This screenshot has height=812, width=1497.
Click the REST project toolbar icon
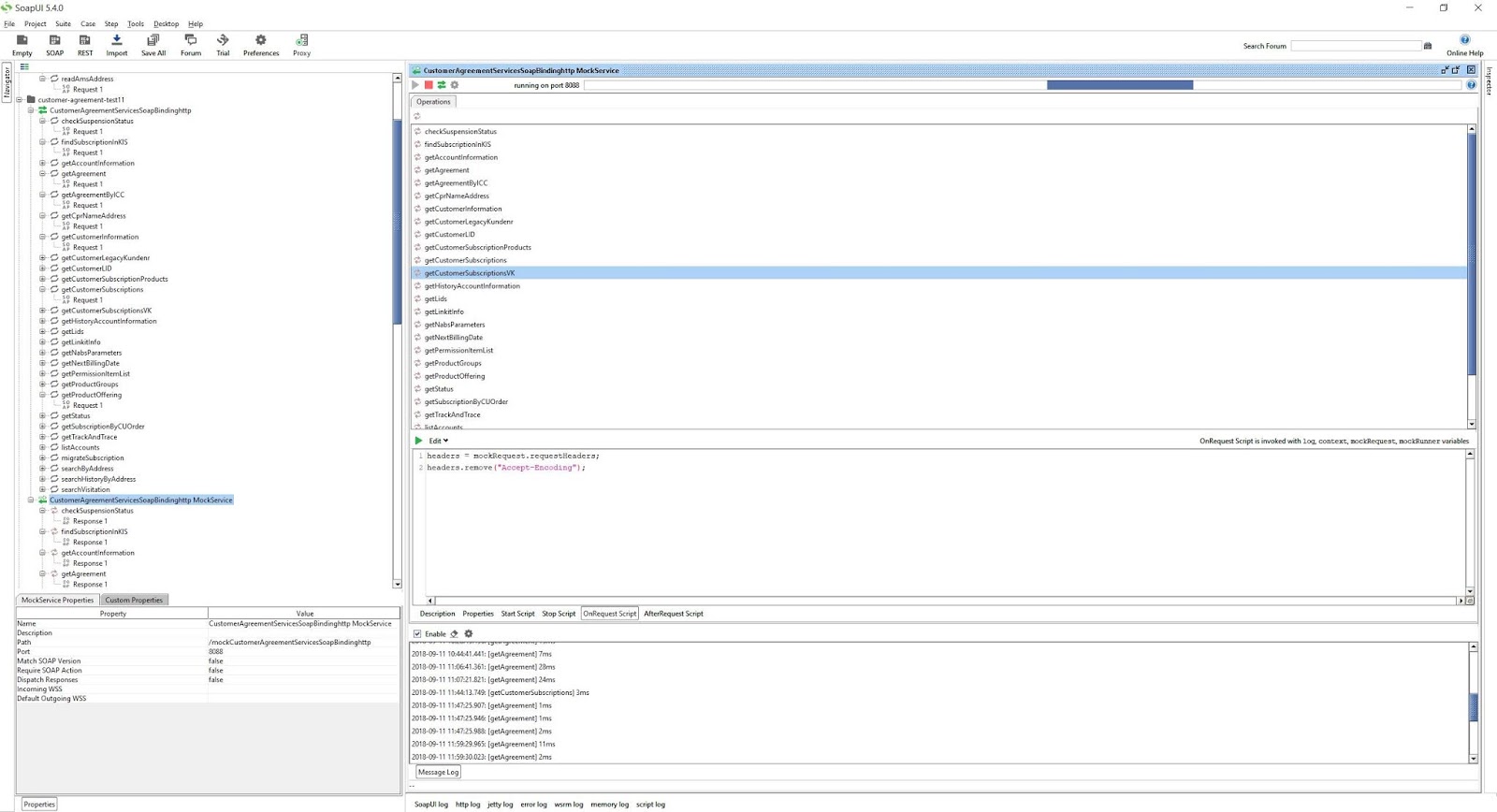pyautogui.click(x=85, y=45)
